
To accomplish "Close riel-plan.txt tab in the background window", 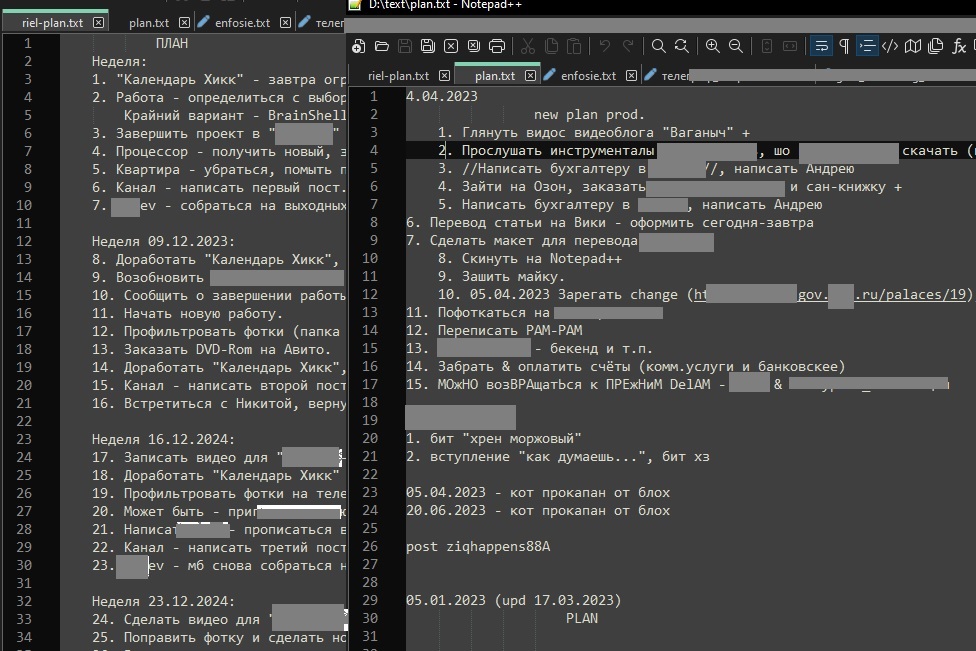I will 98,22.
